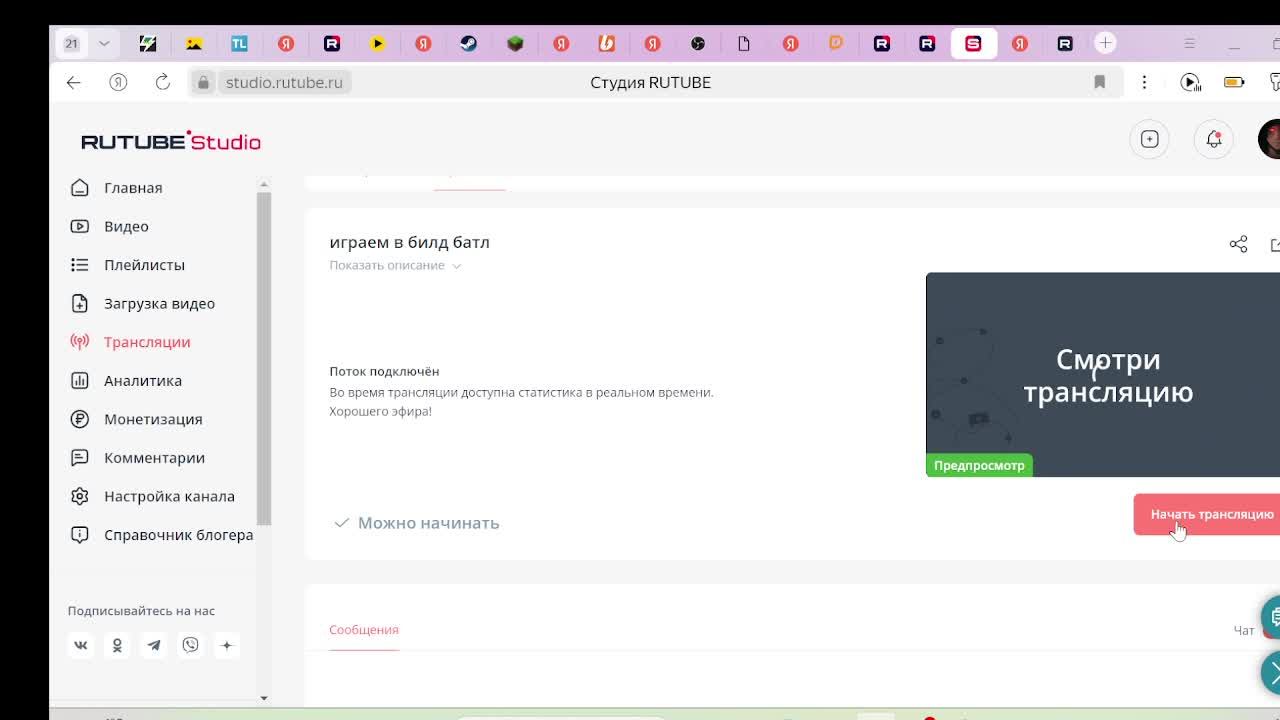Click the Подписывайтесь на нас label
1280x720 pixels.
141,611
